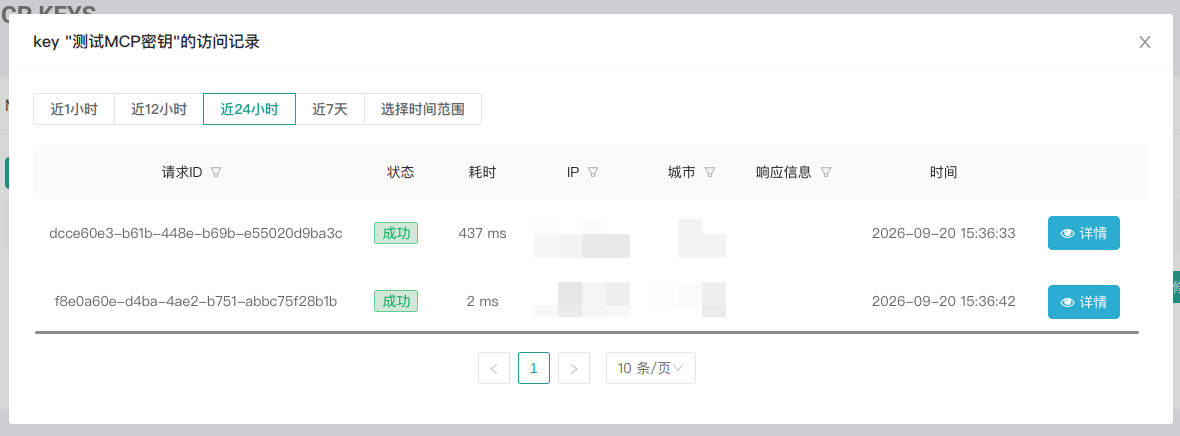Select the 近12小时 time filter
The width and height of the screenshot is (1180, 436).
pos(159,109)
